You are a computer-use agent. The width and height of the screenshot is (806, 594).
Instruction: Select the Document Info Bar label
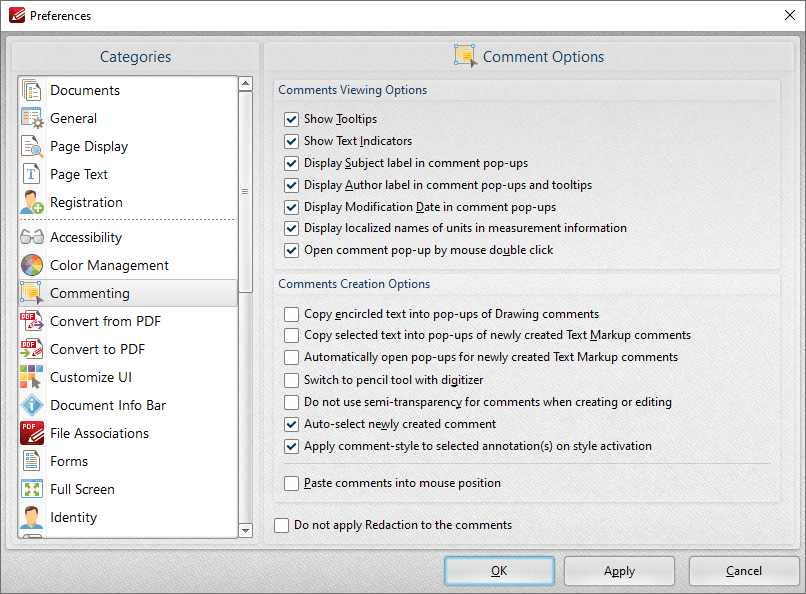click(x=108, y=405)
